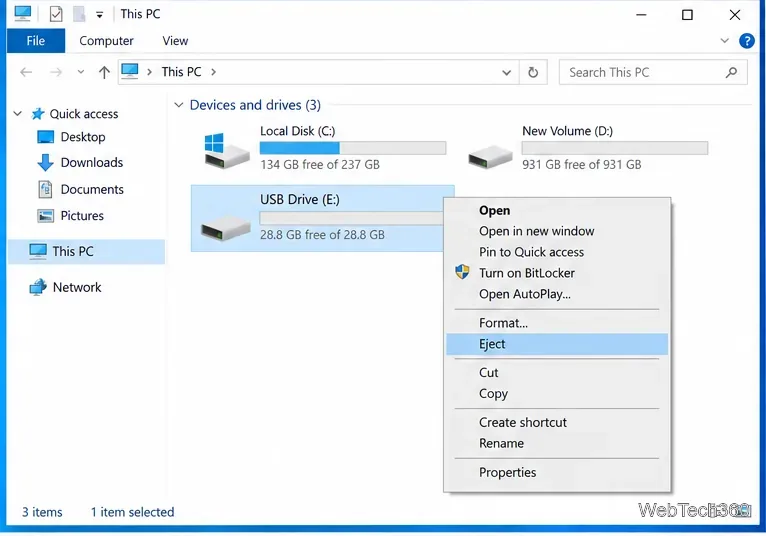Click the 1 item selected status text
This screenshot has width=766, height=536.
click(132, 512)
